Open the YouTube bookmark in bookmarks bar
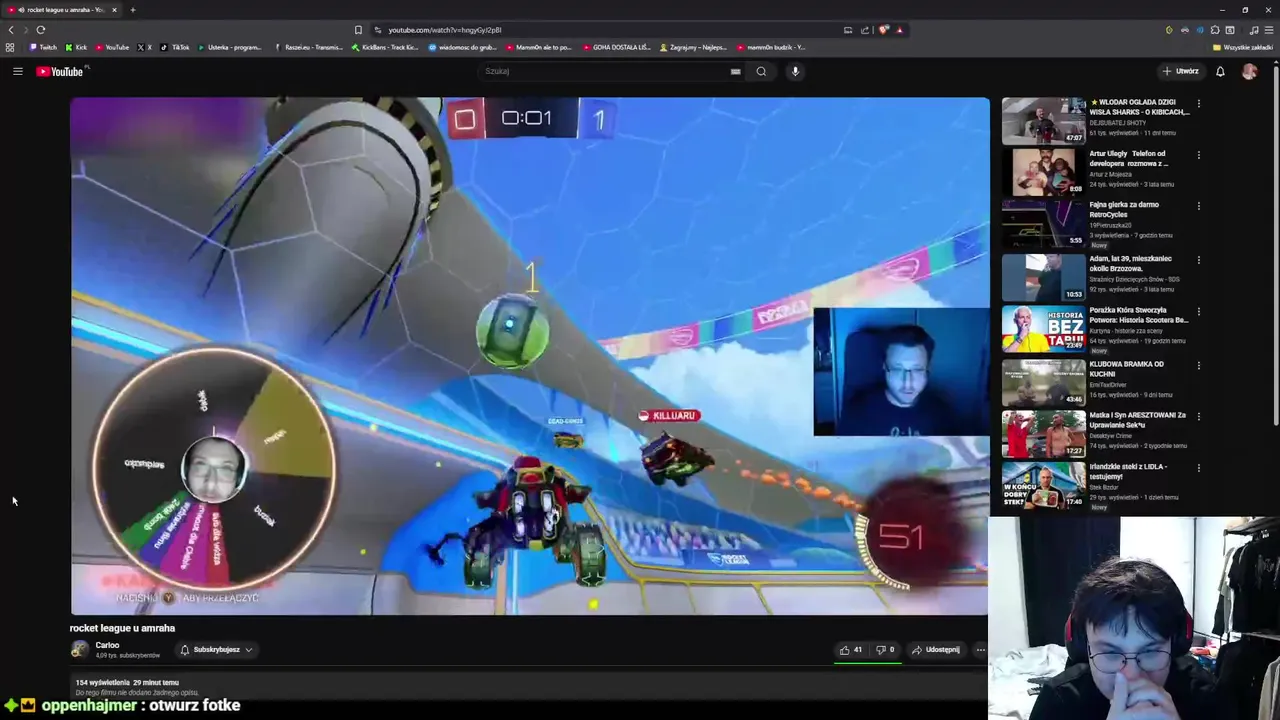 pyautogui.click(x=112, y=47)
